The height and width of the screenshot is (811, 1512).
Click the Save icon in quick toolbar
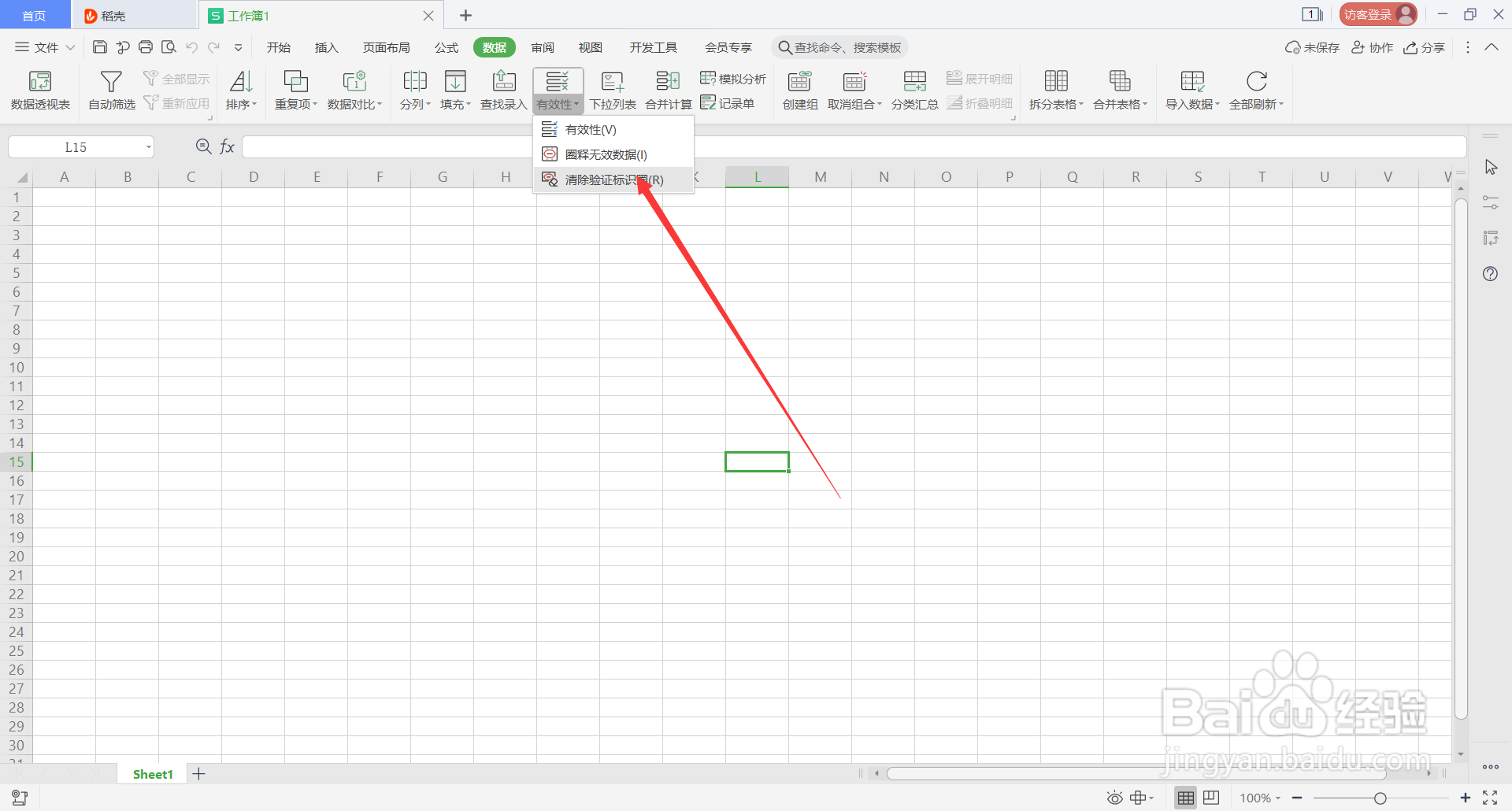100,47
